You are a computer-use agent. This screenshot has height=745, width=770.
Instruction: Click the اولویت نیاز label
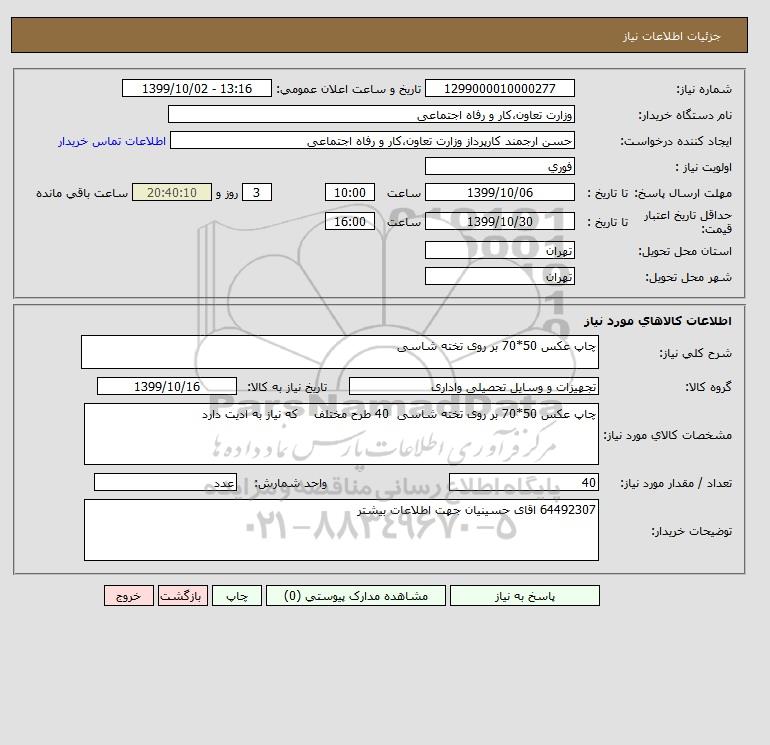coord(704,167)
